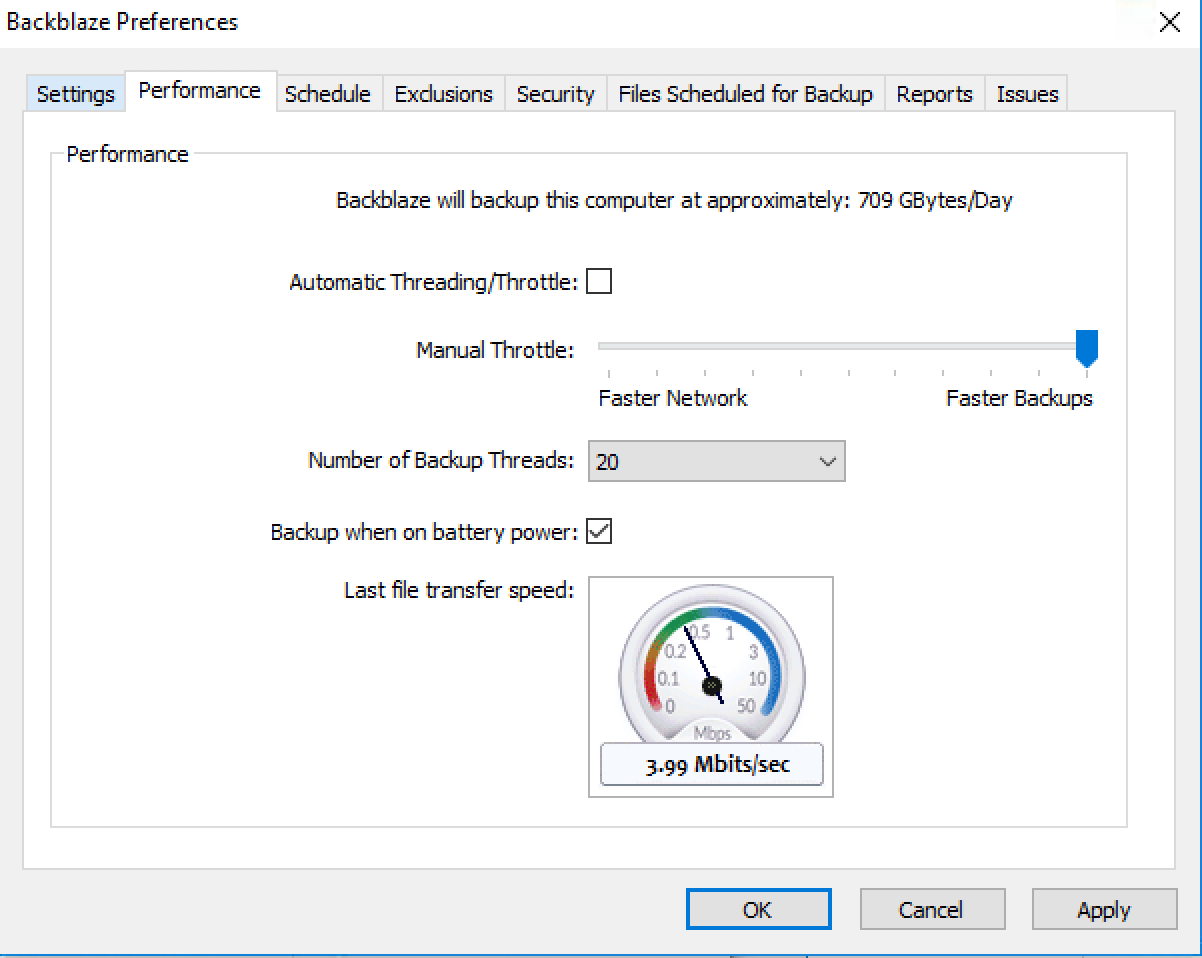The image size is (1202, 958).
Task: View the Files Scheduled for Backup tab
Action: pos(745,94)
